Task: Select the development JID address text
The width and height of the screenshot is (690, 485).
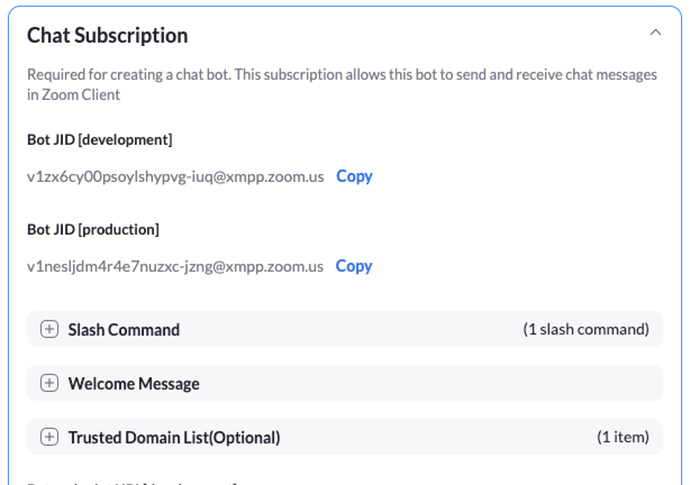Action: click(175, 177)
